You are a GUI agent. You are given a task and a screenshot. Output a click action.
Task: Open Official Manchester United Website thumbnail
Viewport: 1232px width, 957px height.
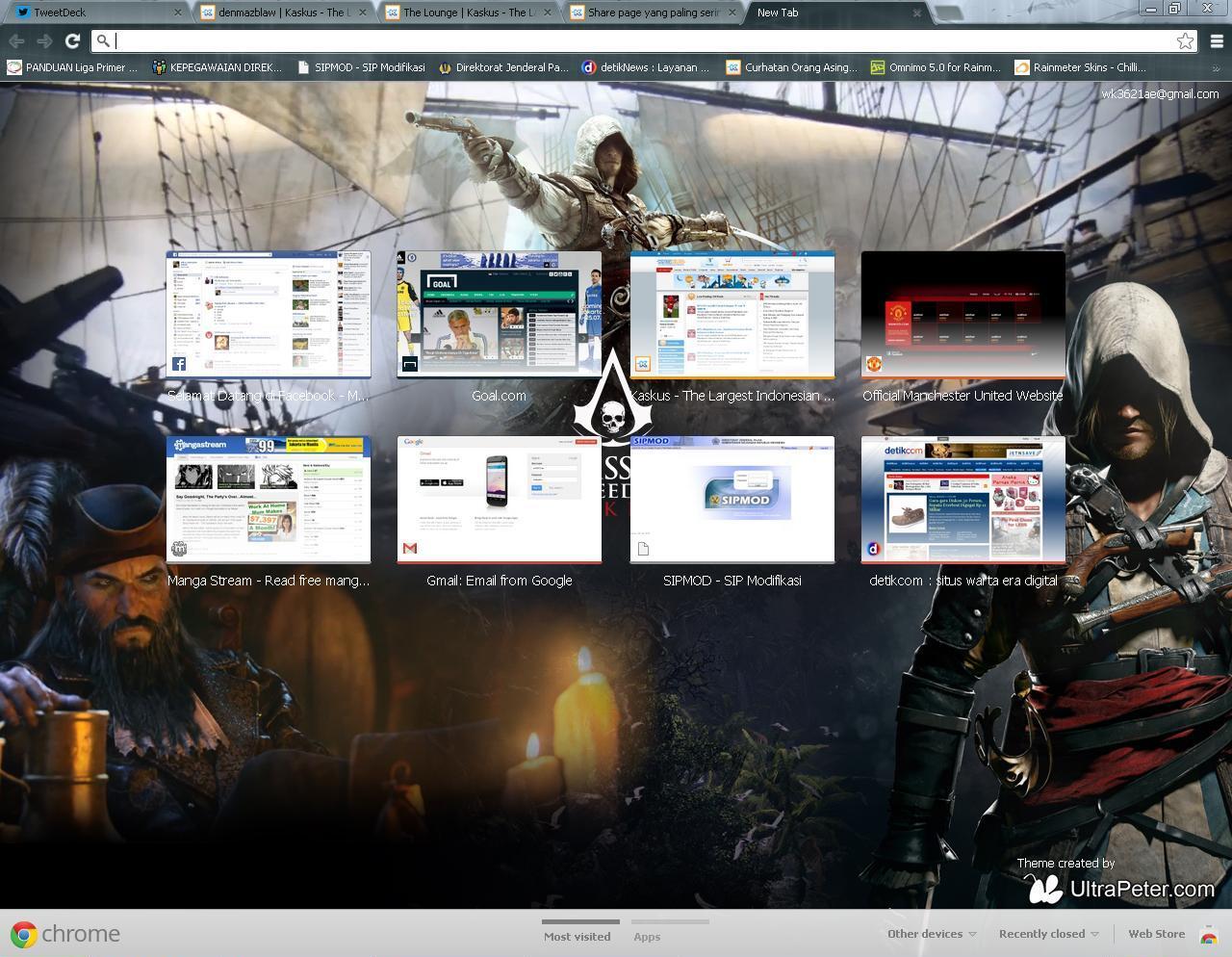[962, 315]
